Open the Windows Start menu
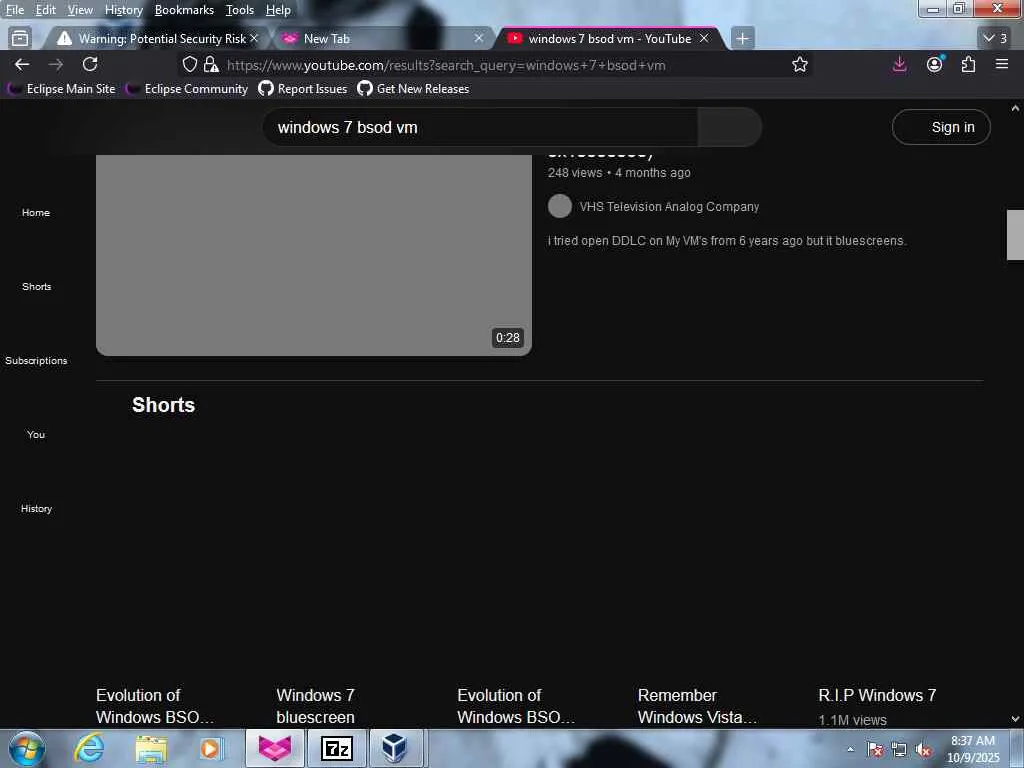1024x768 pixels. [x=27, y=748]
